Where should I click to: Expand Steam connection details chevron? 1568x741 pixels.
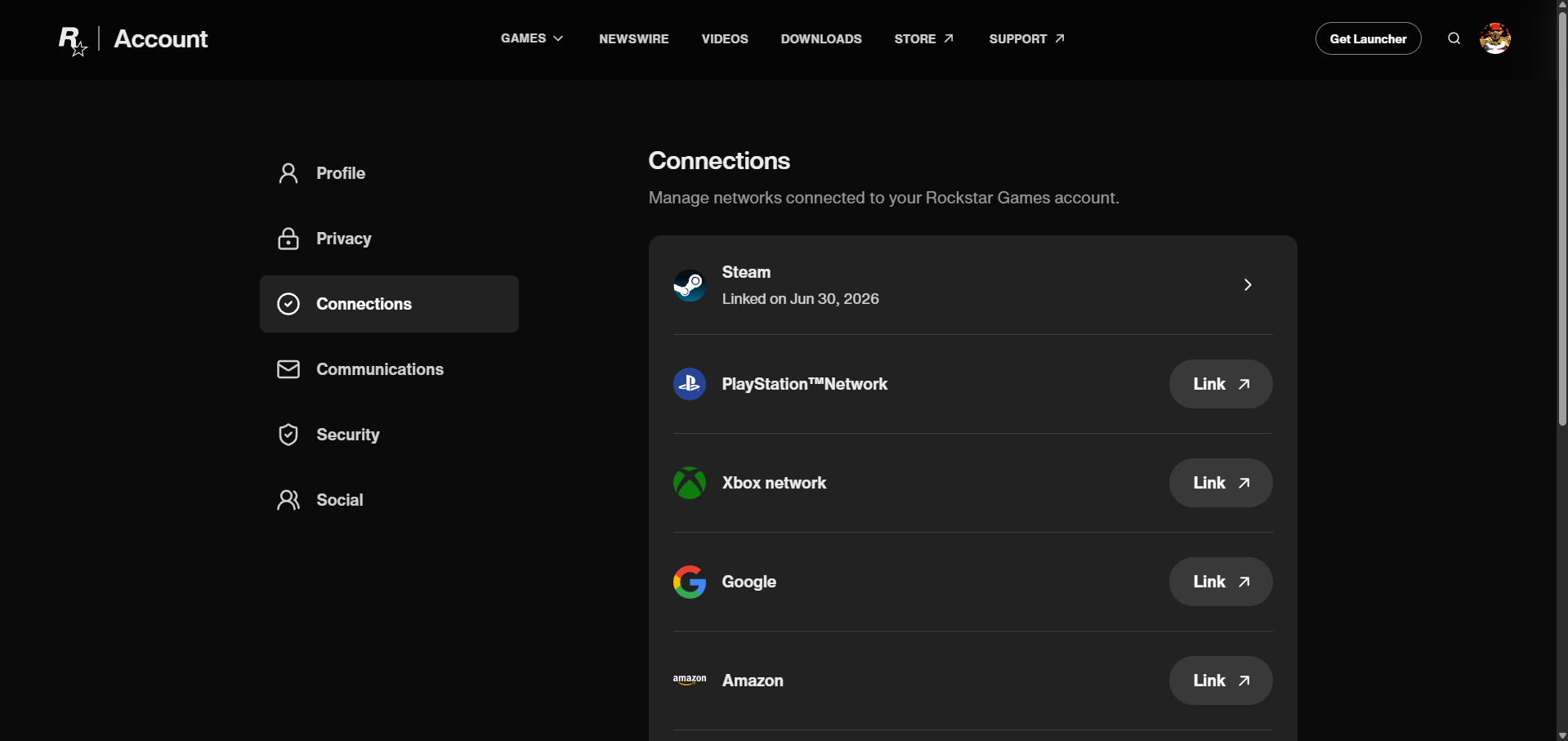[x=1248, y=284]
